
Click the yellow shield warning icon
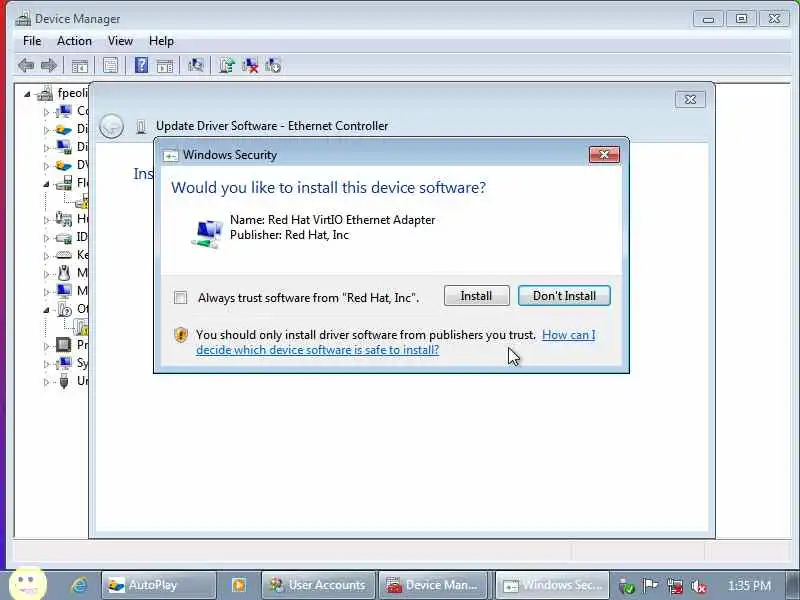pyautogui.click(x=181, y=335)
